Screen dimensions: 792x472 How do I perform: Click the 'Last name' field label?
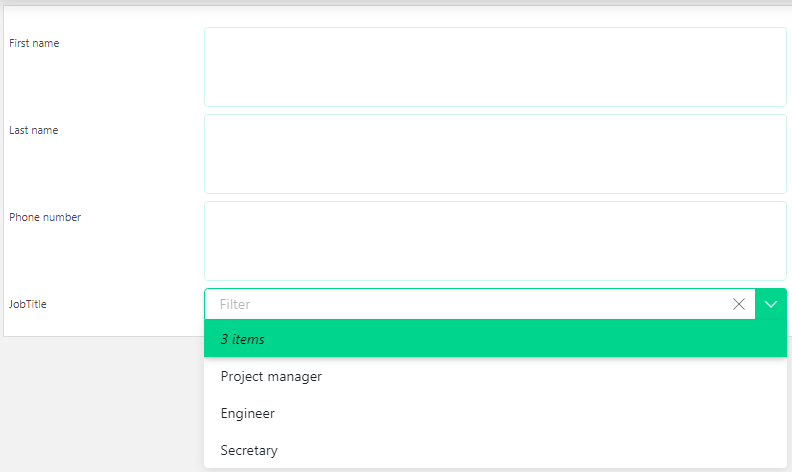[33, 130]
